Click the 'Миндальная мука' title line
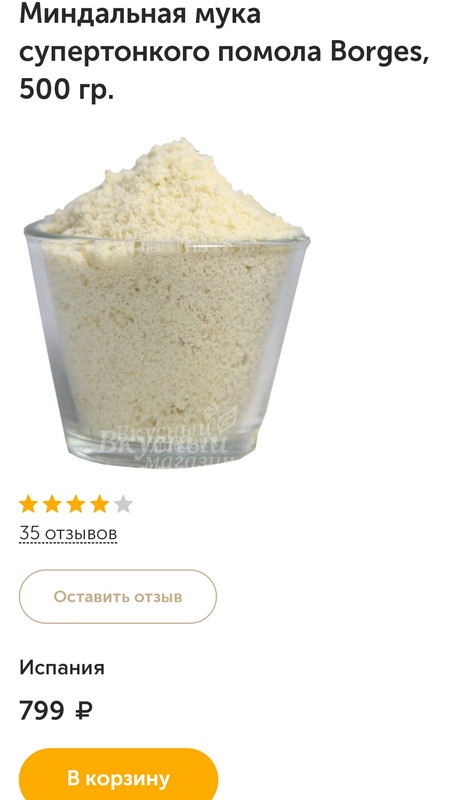Viewport: 466px width, 800px height. click(x=140, y=15)
